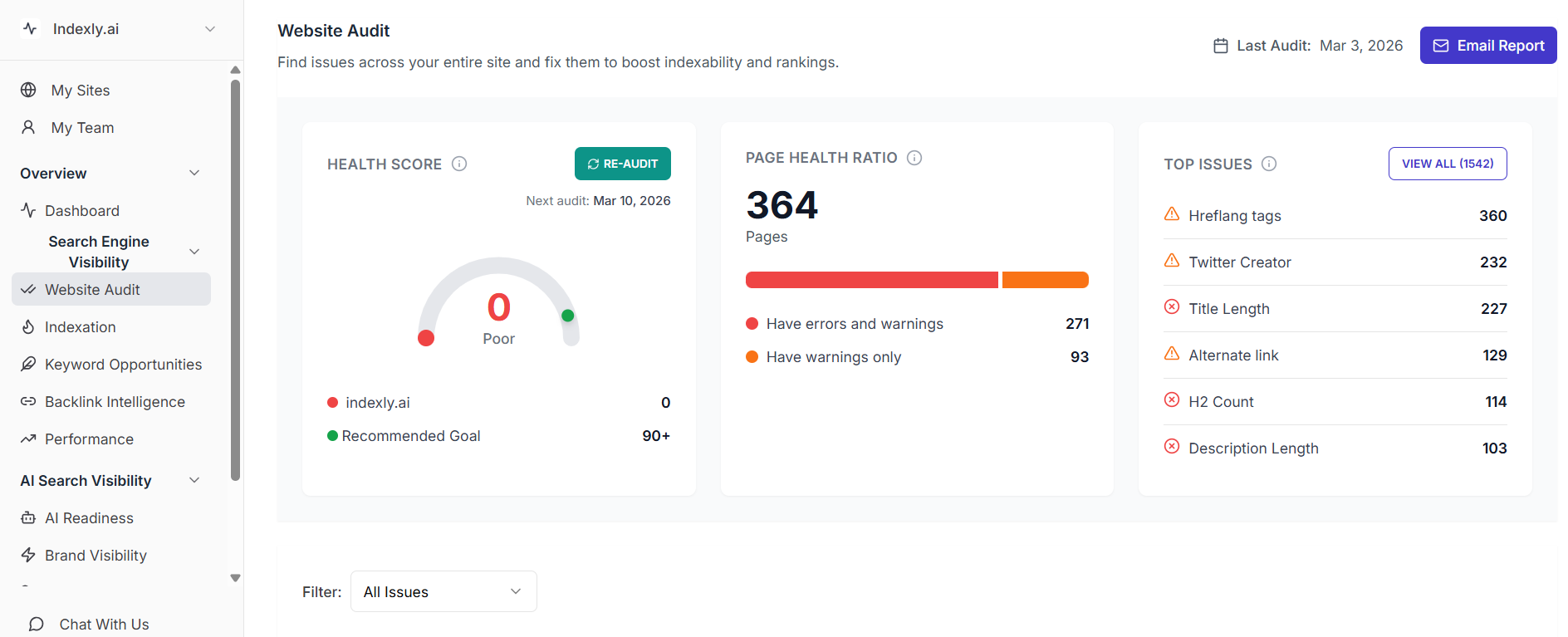Go to Backlink Intelligence page
The width and height of the screenshot is (1568, 637).
(x=115, y=401)
